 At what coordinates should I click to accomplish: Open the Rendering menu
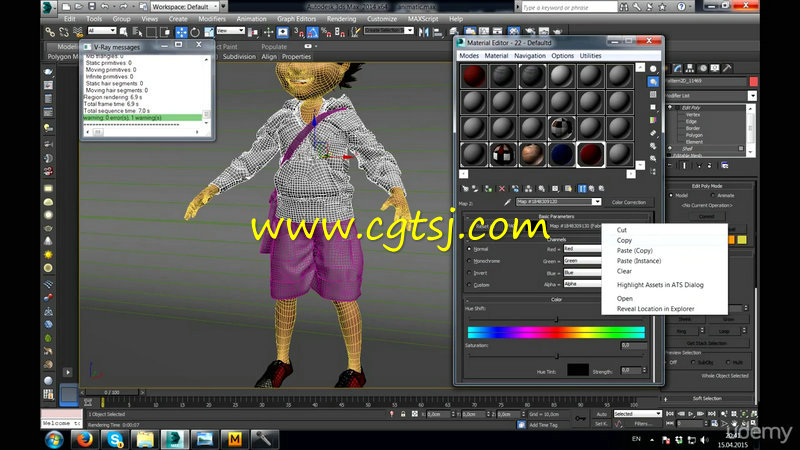(341, 19)
